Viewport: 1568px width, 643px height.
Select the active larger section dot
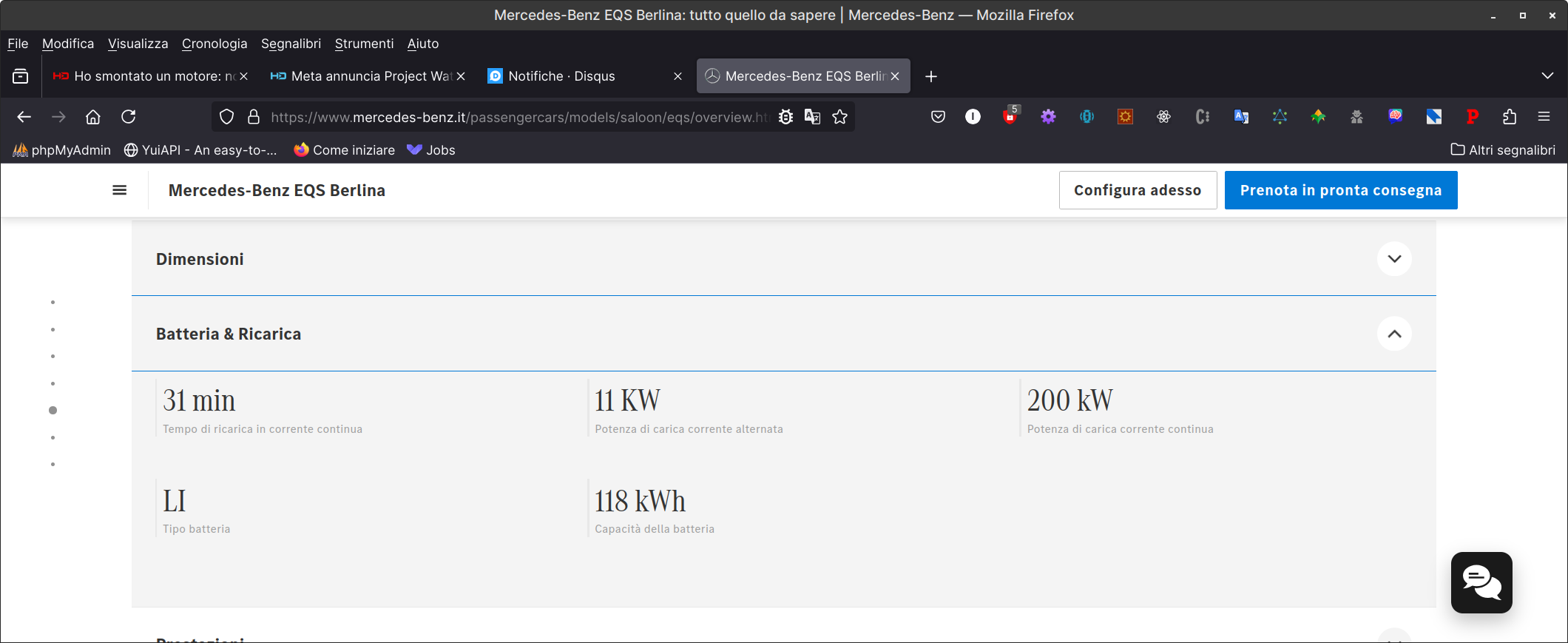pos(53,411)
